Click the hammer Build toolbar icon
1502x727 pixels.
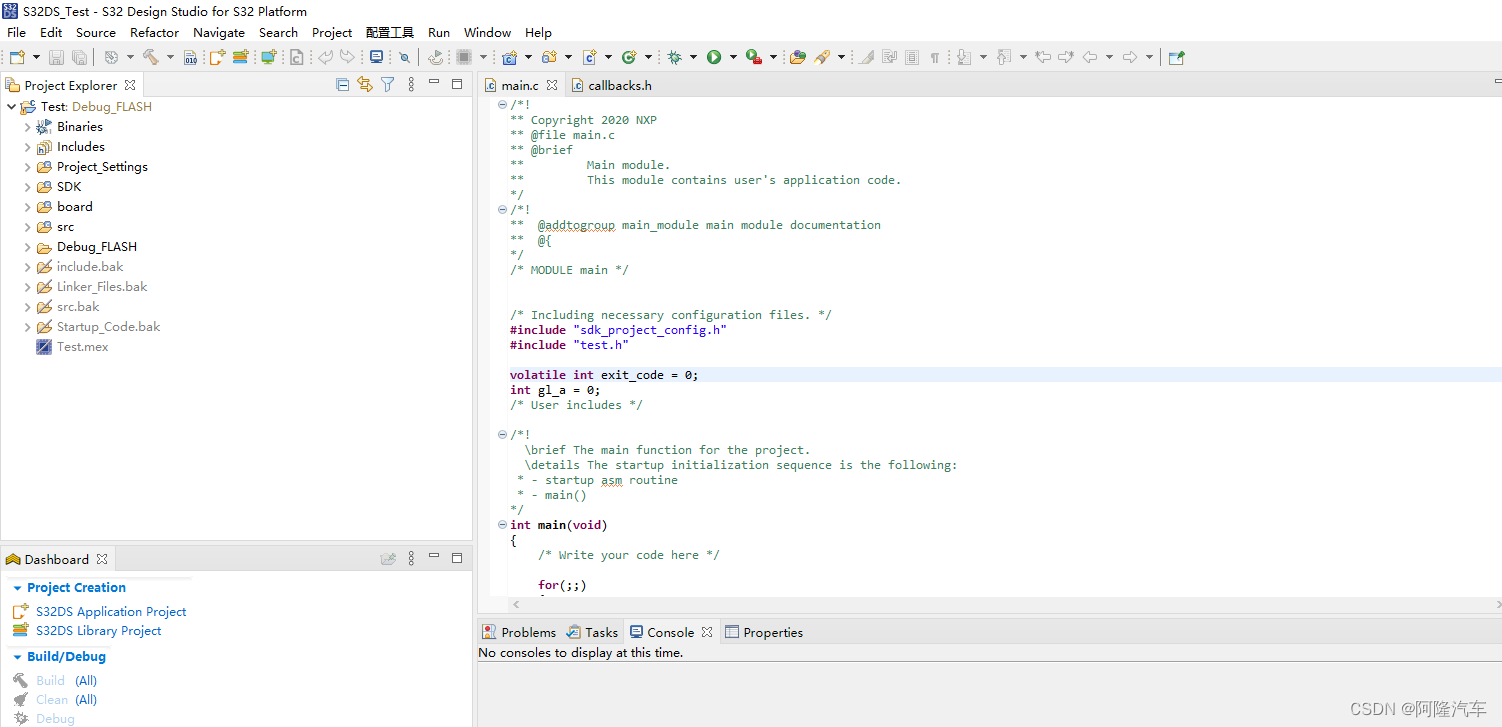pyautogui.click(x=150, y=57)
